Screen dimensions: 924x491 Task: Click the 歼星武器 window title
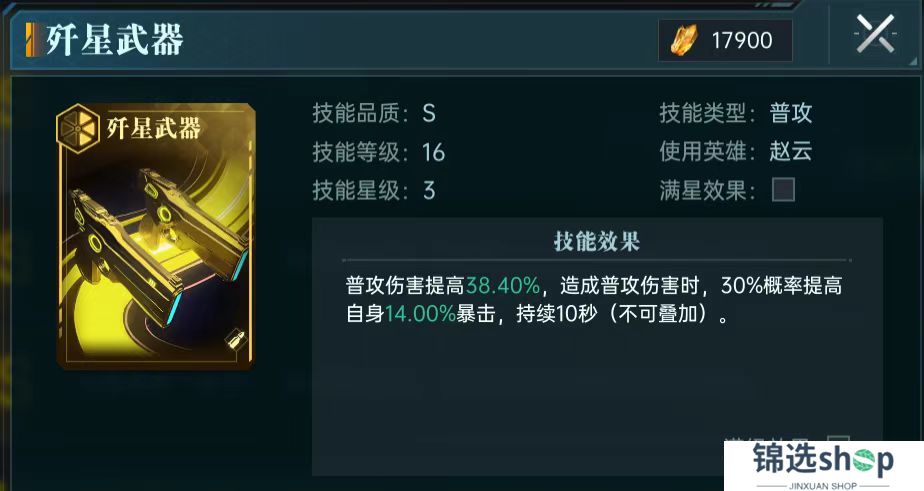click(x=115, y=39)
